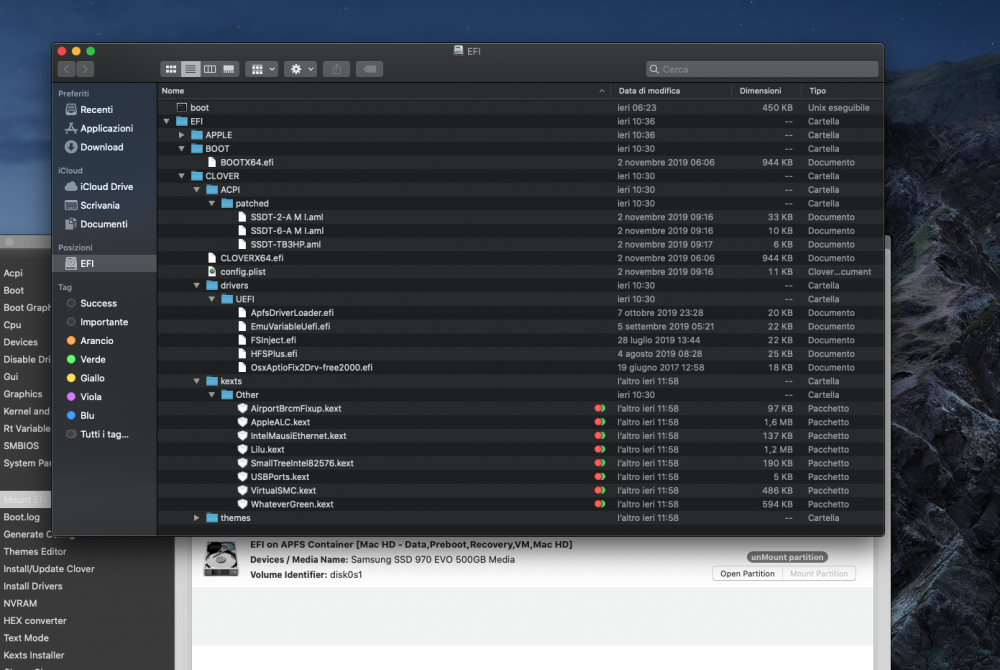Viewport: 1000px width, 670px height.
Task: Switch Finder to gallery view
Action: 229,69
